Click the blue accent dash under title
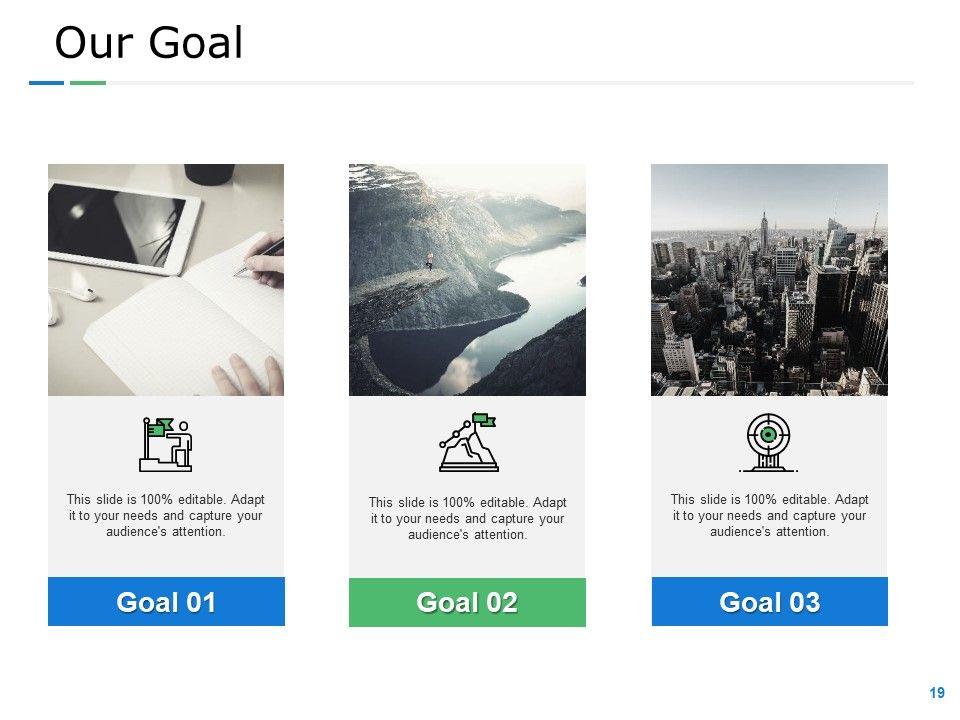This screenshot has height=720, width=960. click(47, 83)
